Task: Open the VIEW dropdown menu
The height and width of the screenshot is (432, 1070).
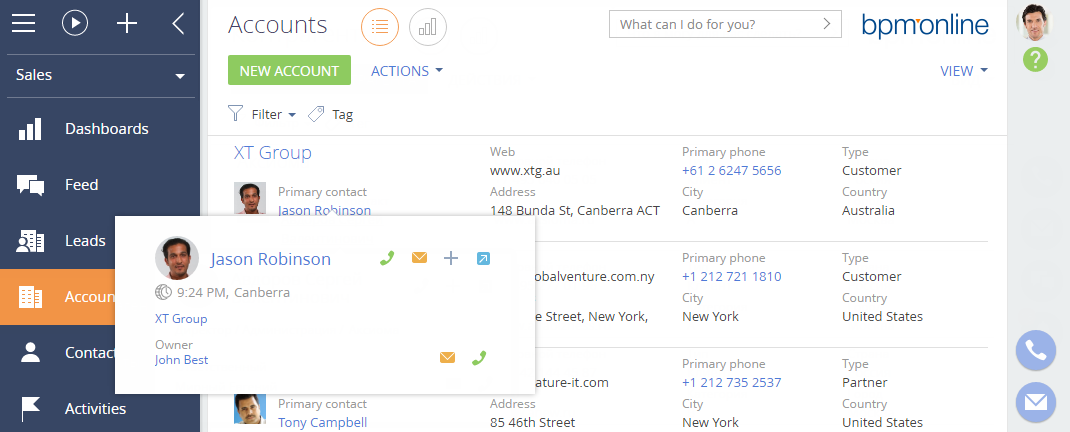Action: pyautogui.click(x=964, y=71)
